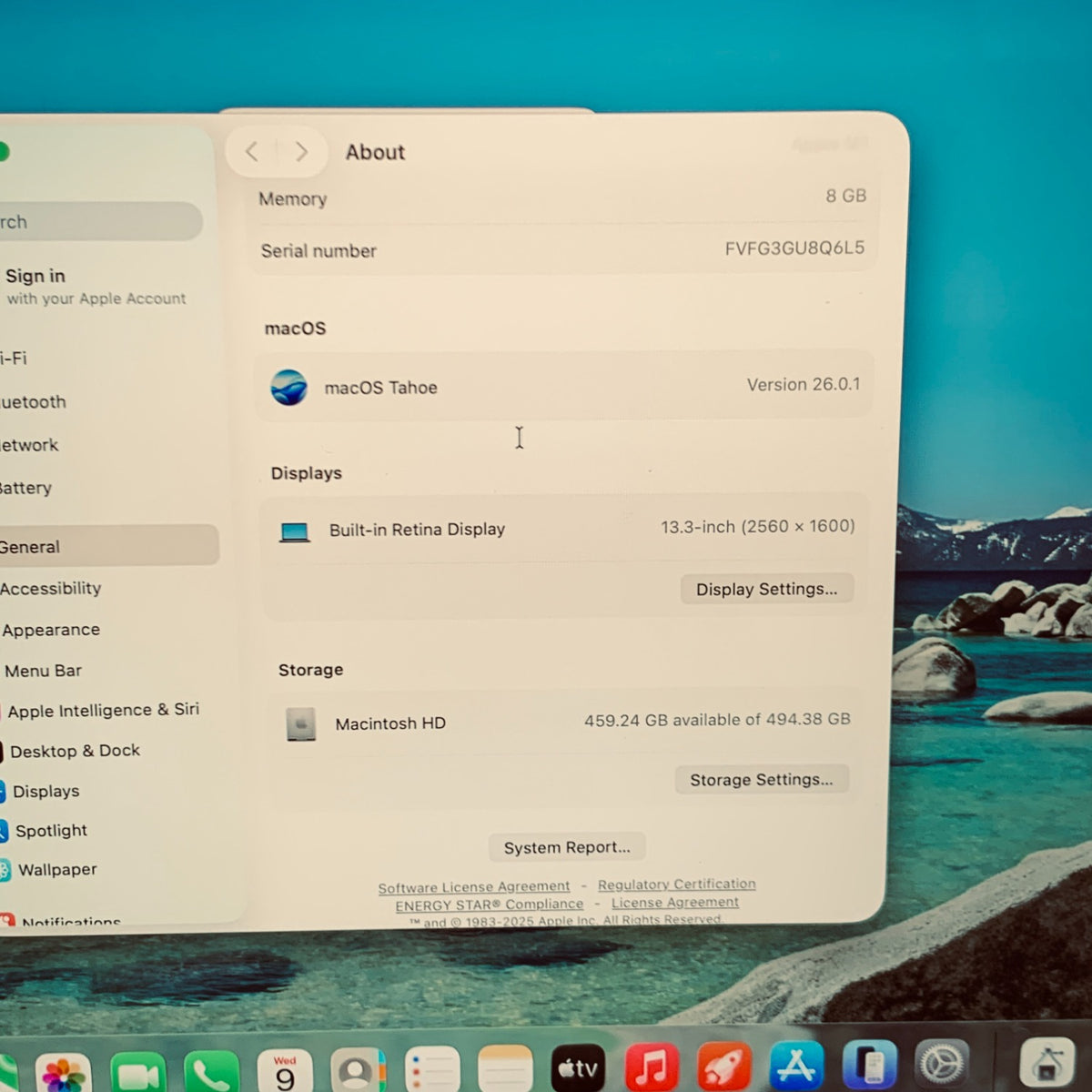This screenshot has height=1092, width=1092.
Task: Open Calendar showing Wed 9 in Dock
Action: click(285, 1072)
